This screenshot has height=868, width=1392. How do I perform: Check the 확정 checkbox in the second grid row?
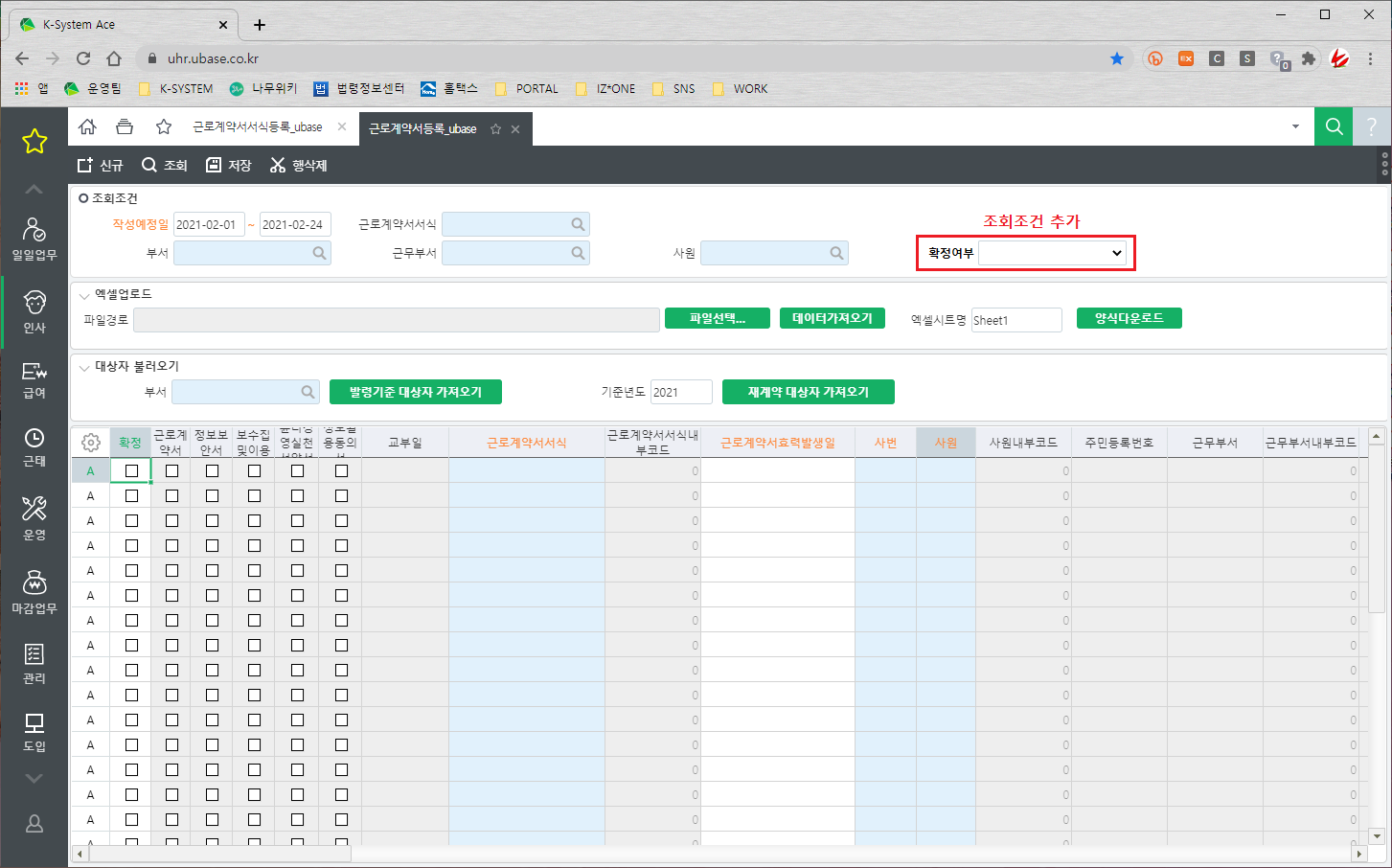click(x=131, y=495)
